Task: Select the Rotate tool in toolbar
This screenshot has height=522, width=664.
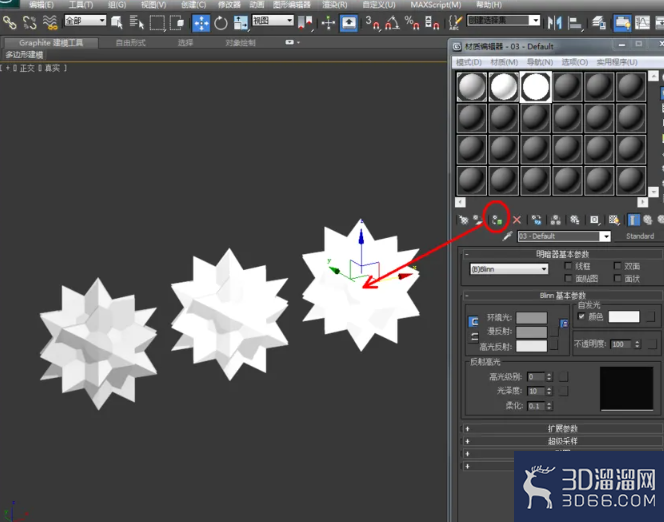Action: 221,23
